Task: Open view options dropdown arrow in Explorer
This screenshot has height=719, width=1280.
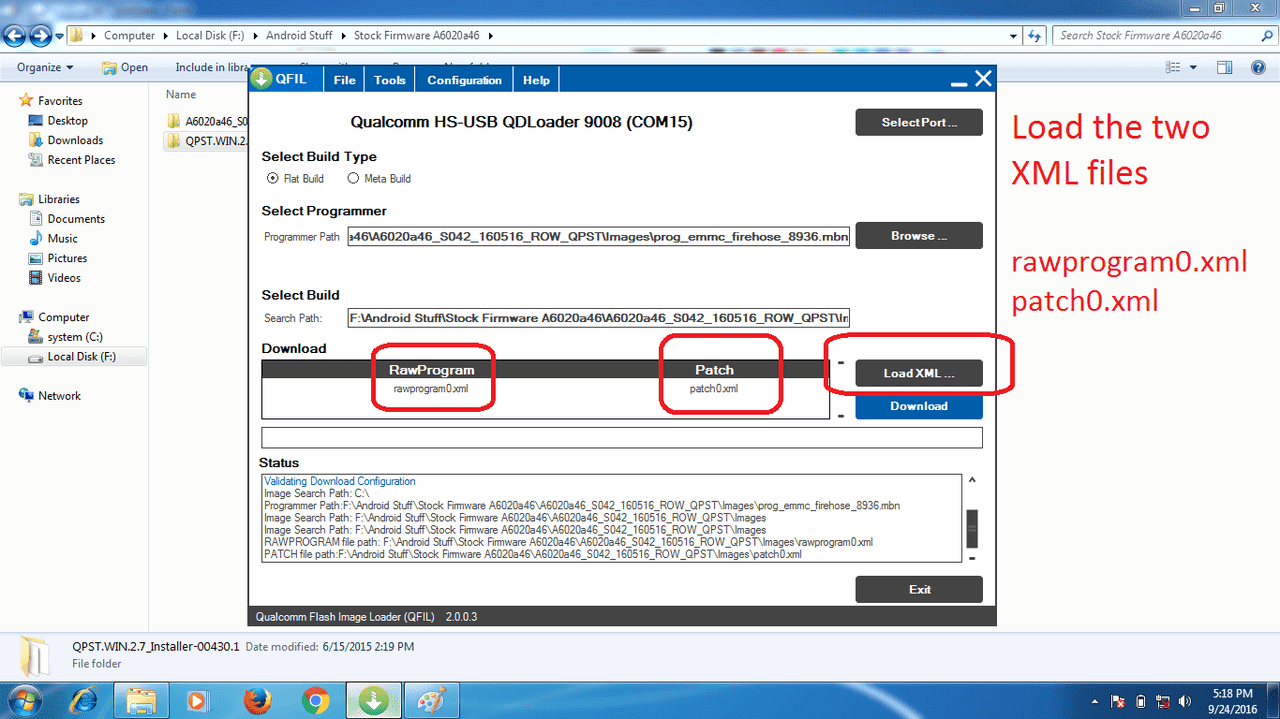Action: click(1194, 68)
